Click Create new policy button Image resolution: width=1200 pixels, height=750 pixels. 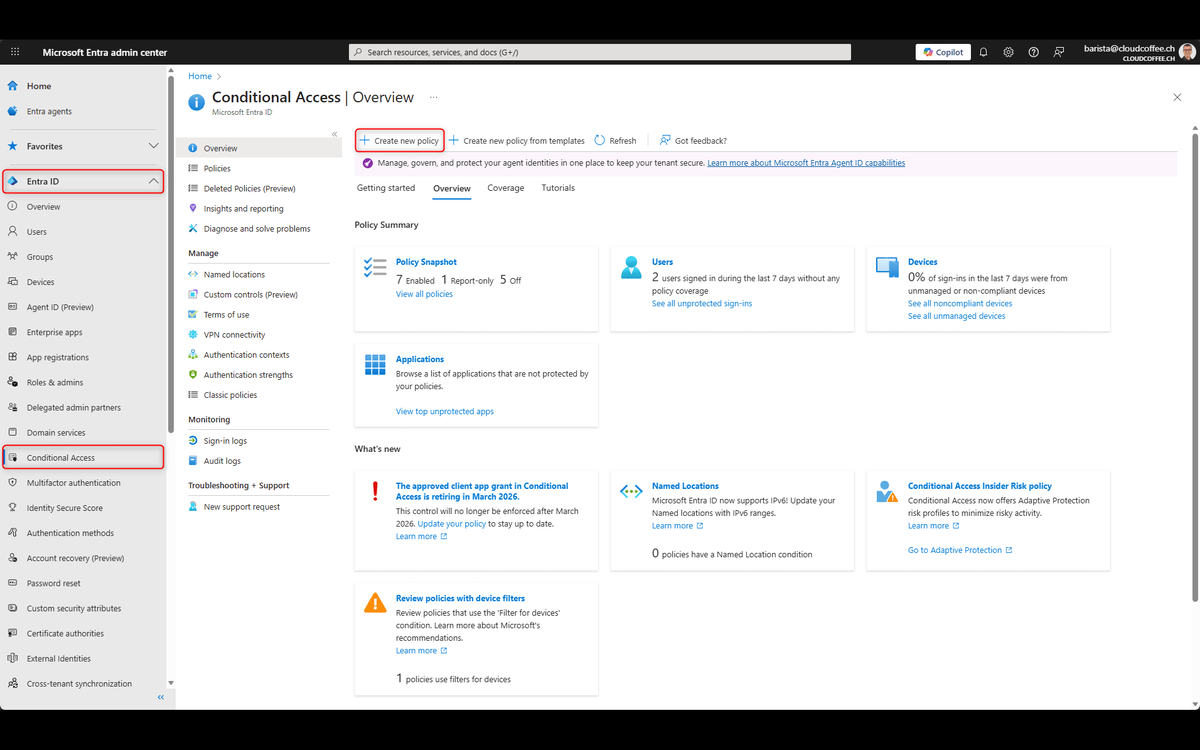[399, 141]
